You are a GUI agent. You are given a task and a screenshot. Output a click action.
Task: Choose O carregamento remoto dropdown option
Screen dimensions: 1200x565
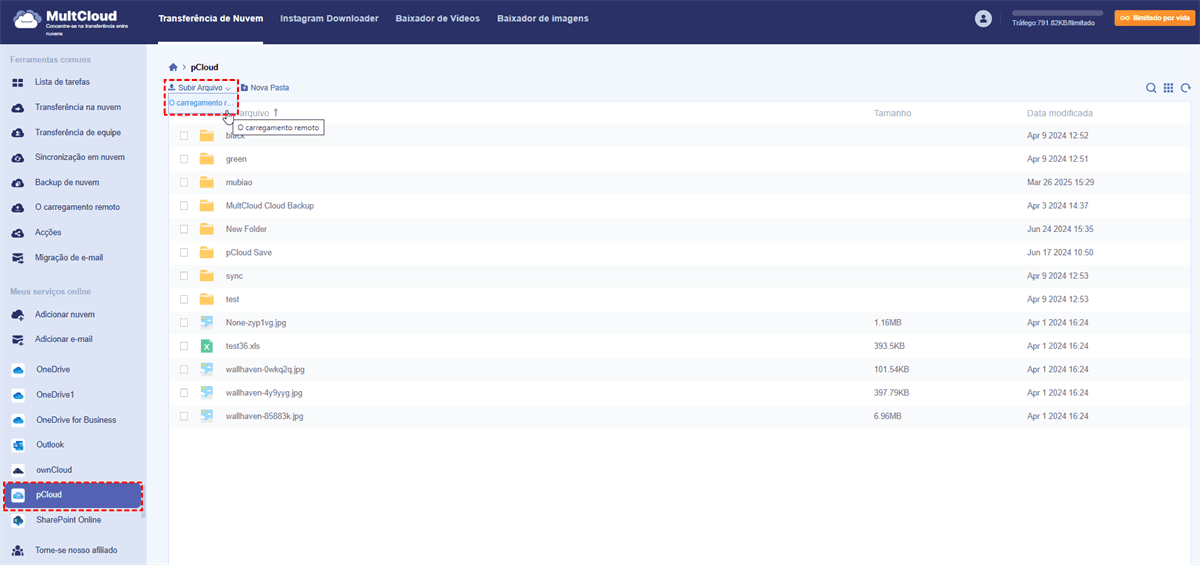click(x=202, y=103)
